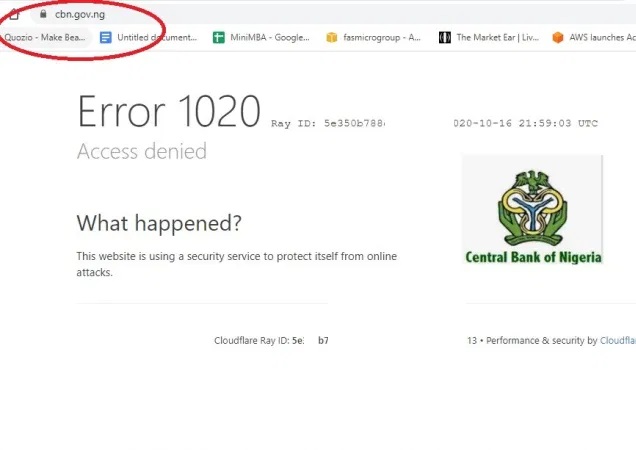Click the yellow box fasmicrogroup icon
The image size is (636, 450).
click(x=332, y=38)
